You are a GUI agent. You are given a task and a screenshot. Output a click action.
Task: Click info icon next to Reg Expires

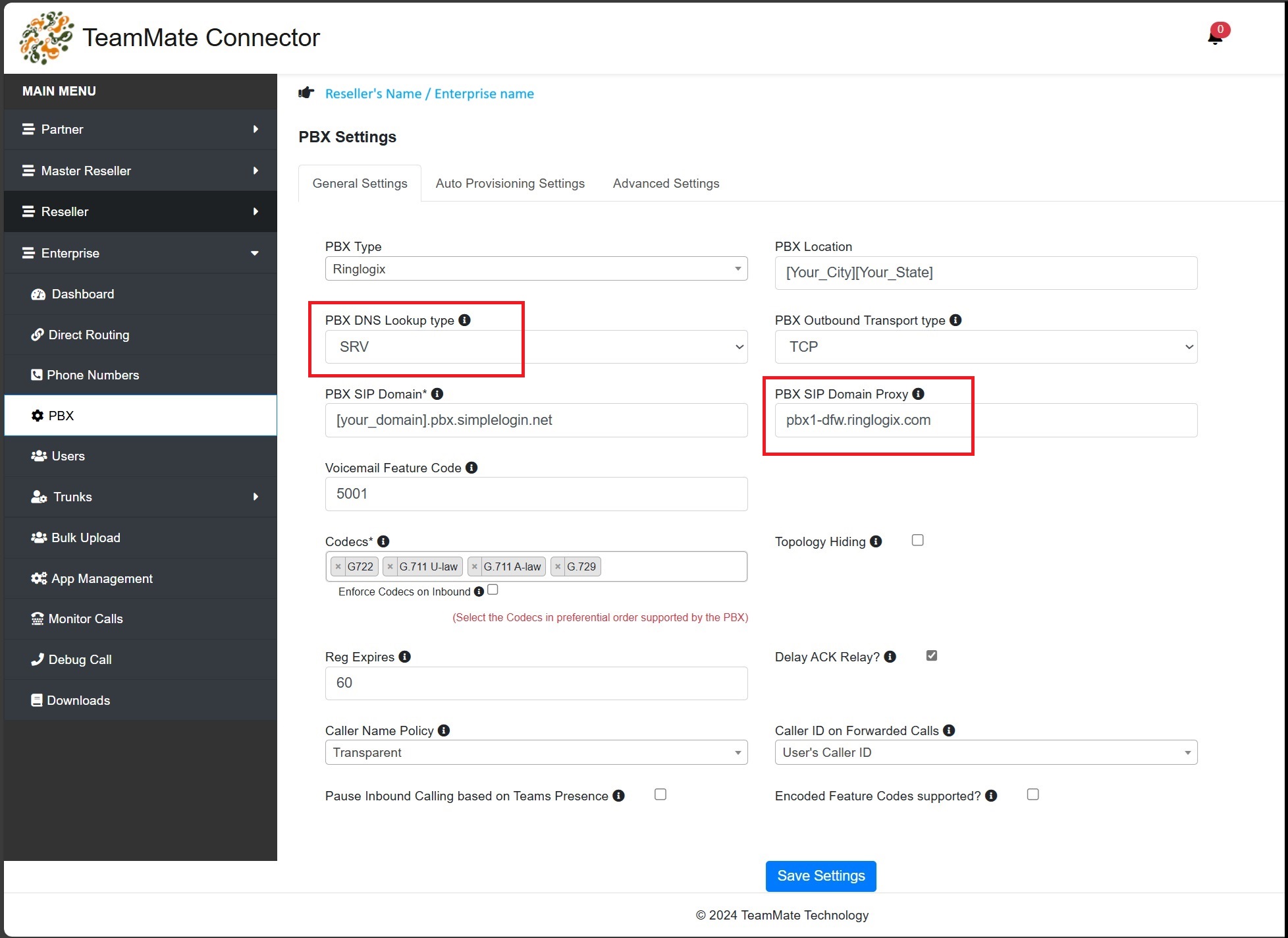tap(405, 657)
